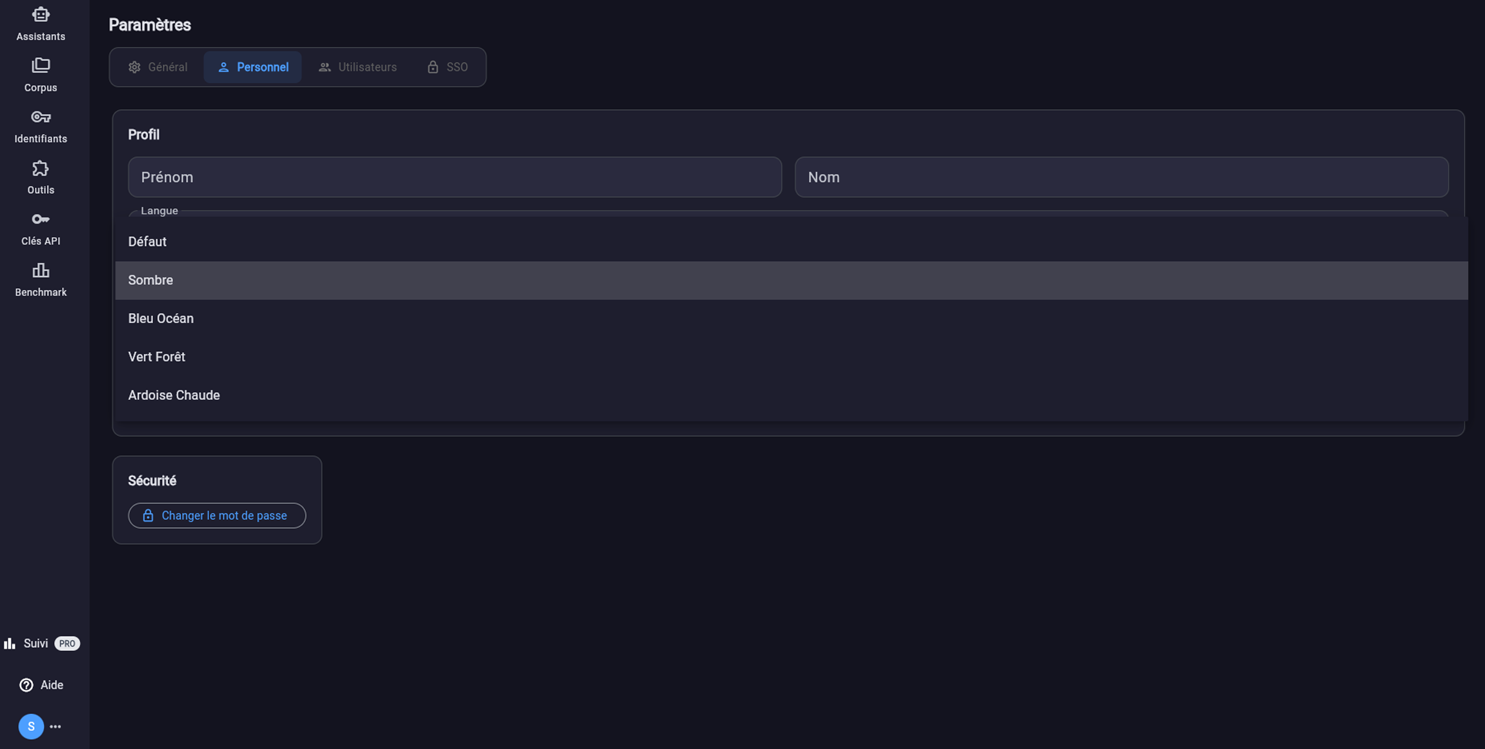
Task: Click the Profil section heading
Action: 144,134
